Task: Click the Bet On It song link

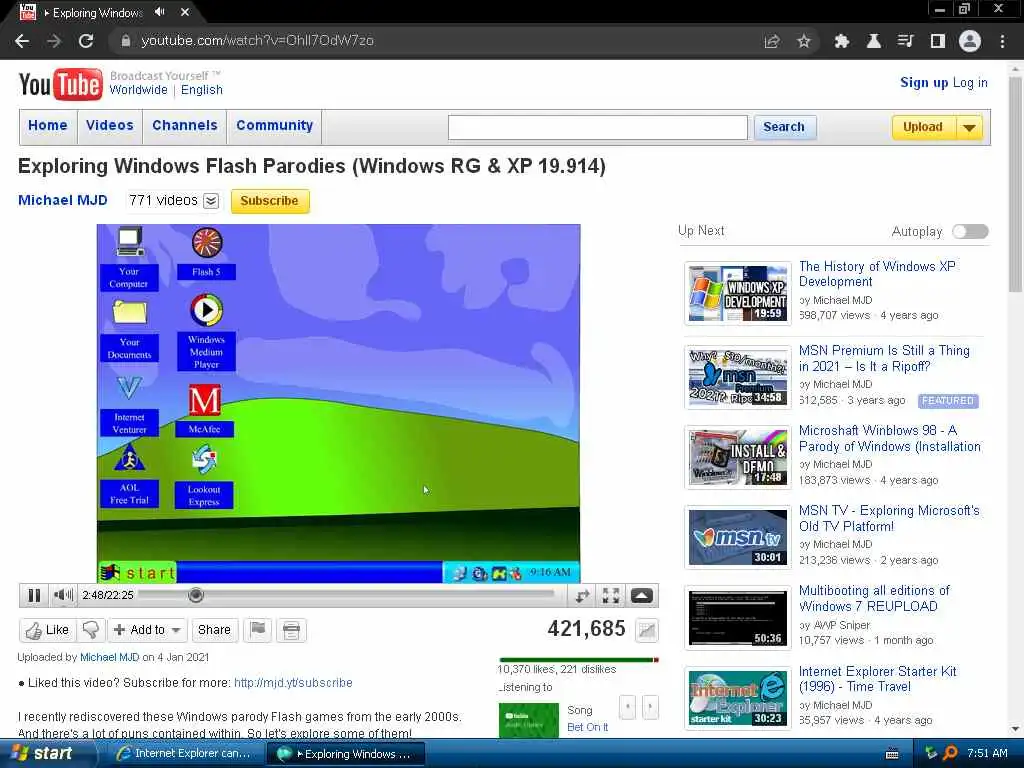Action: 587,727
